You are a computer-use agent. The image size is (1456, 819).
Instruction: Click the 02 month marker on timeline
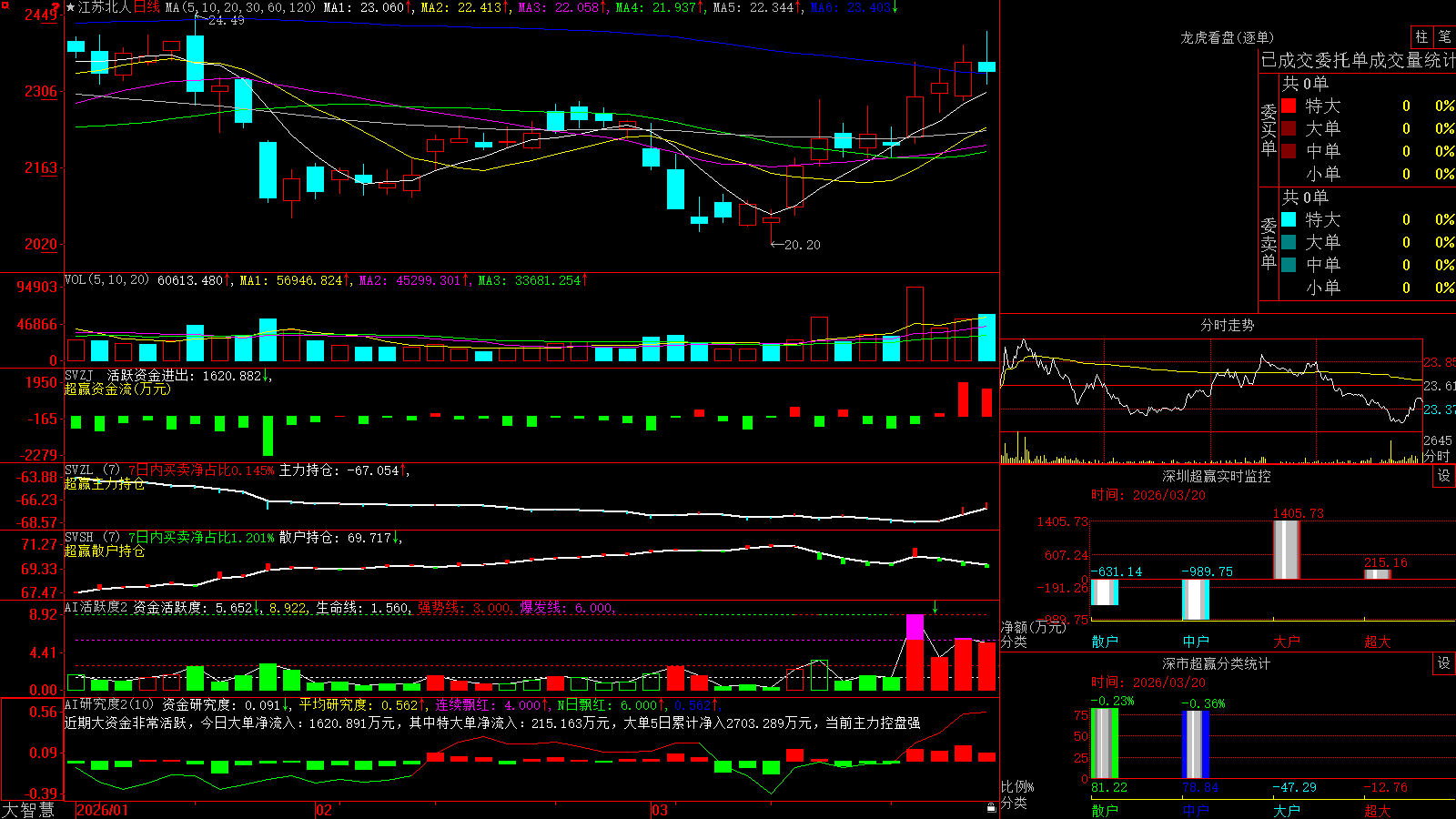pos(324,810)
